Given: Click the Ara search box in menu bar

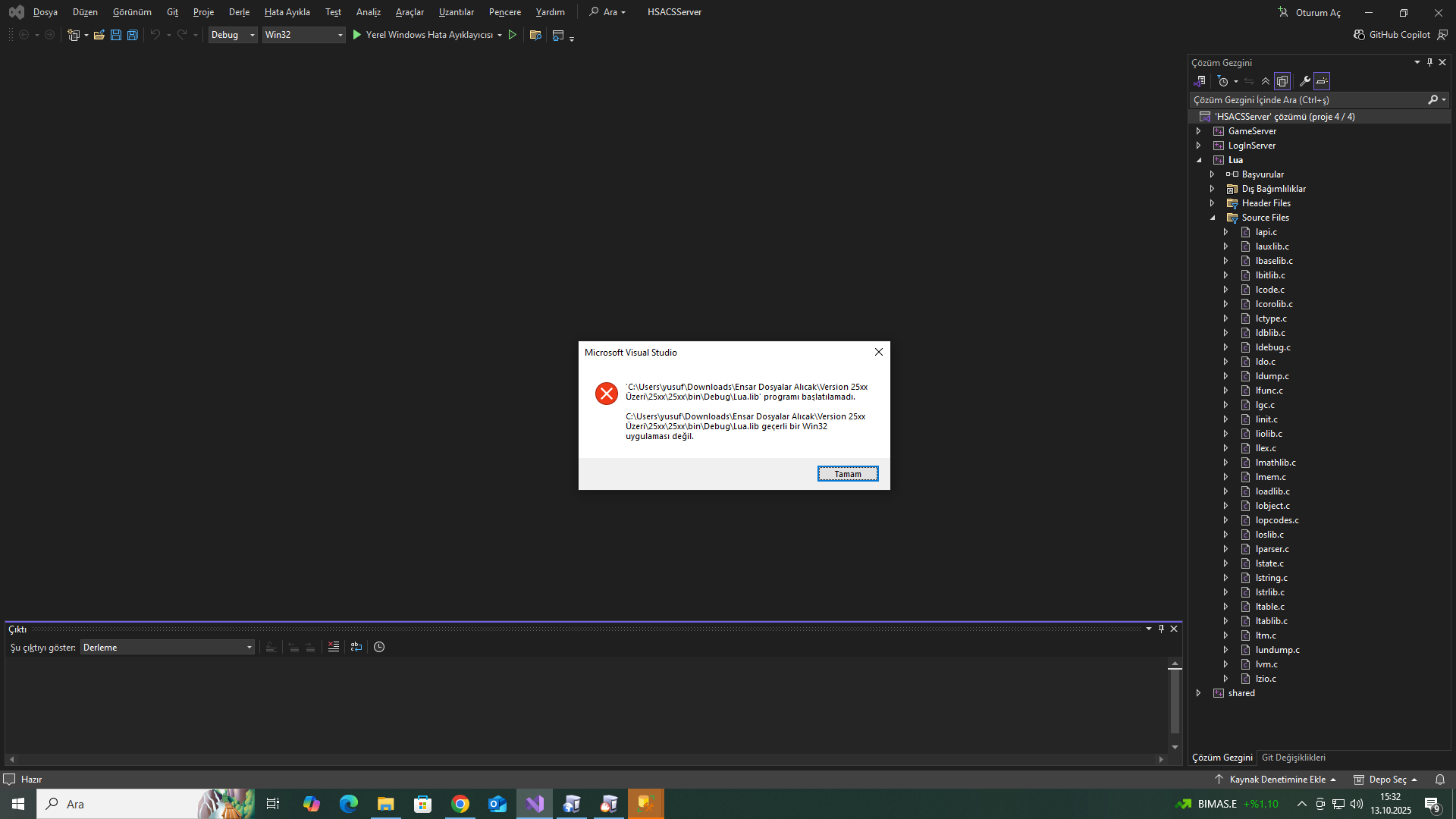Looking at the screenshot, I should (x=607, y=12).
